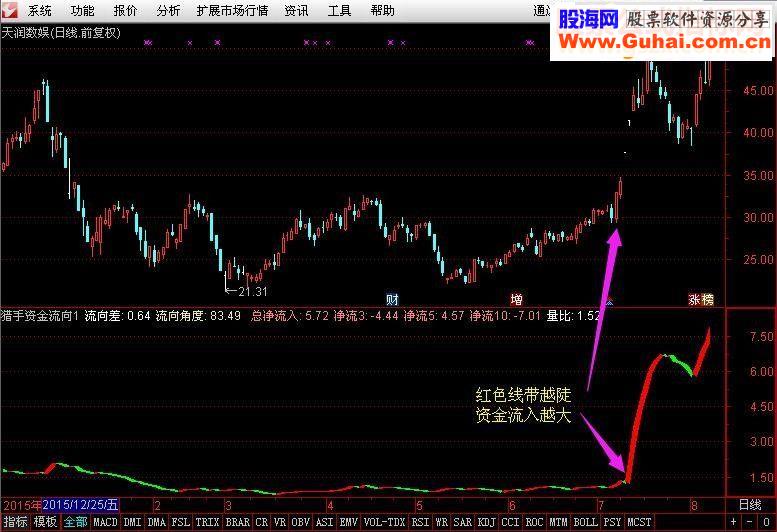Switch to the ASI indicator
The image size is (777, 532).
325,522
